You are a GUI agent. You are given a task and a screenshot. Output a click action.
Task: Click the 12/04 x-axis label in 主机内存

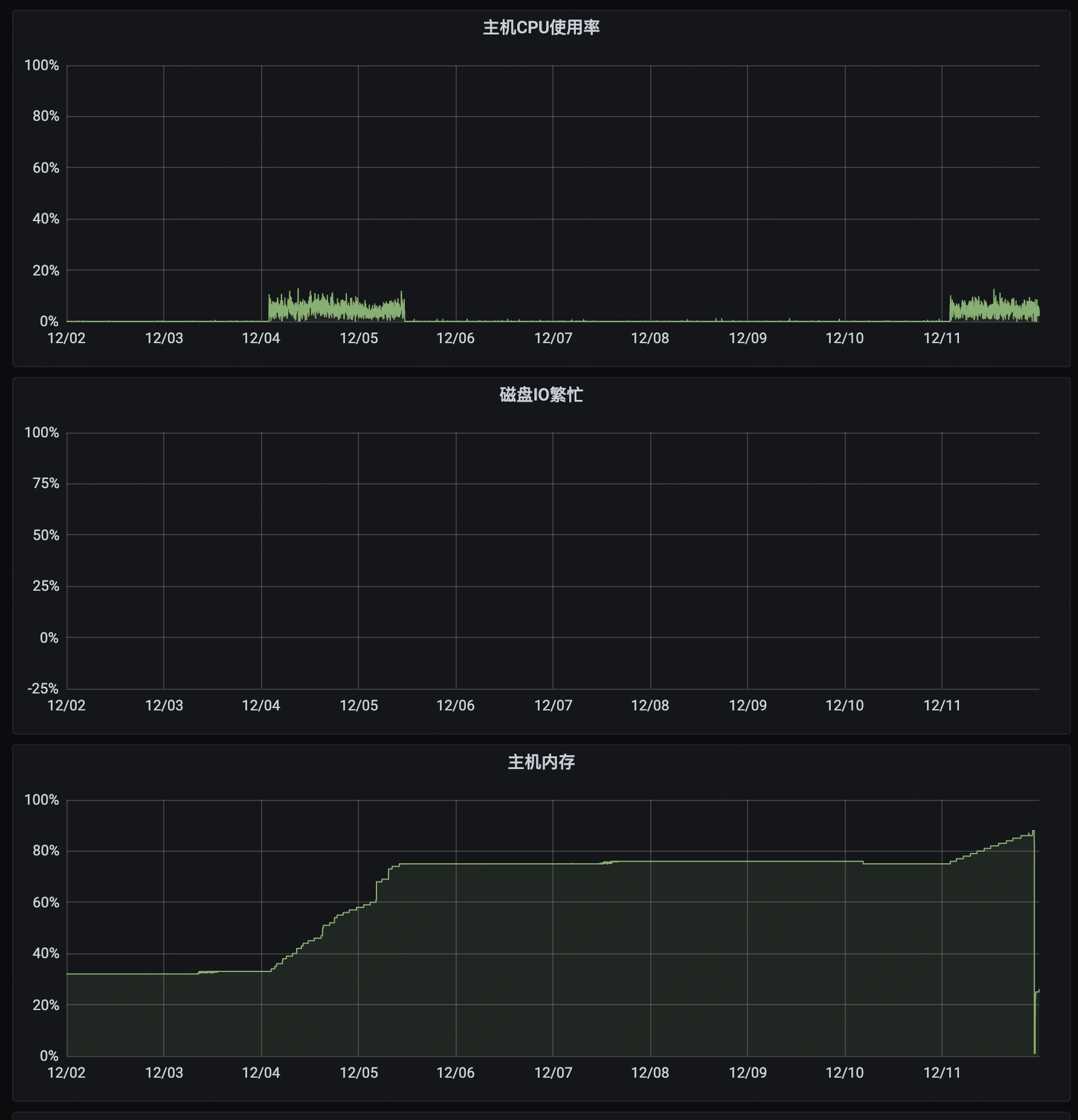point(261,1073)
